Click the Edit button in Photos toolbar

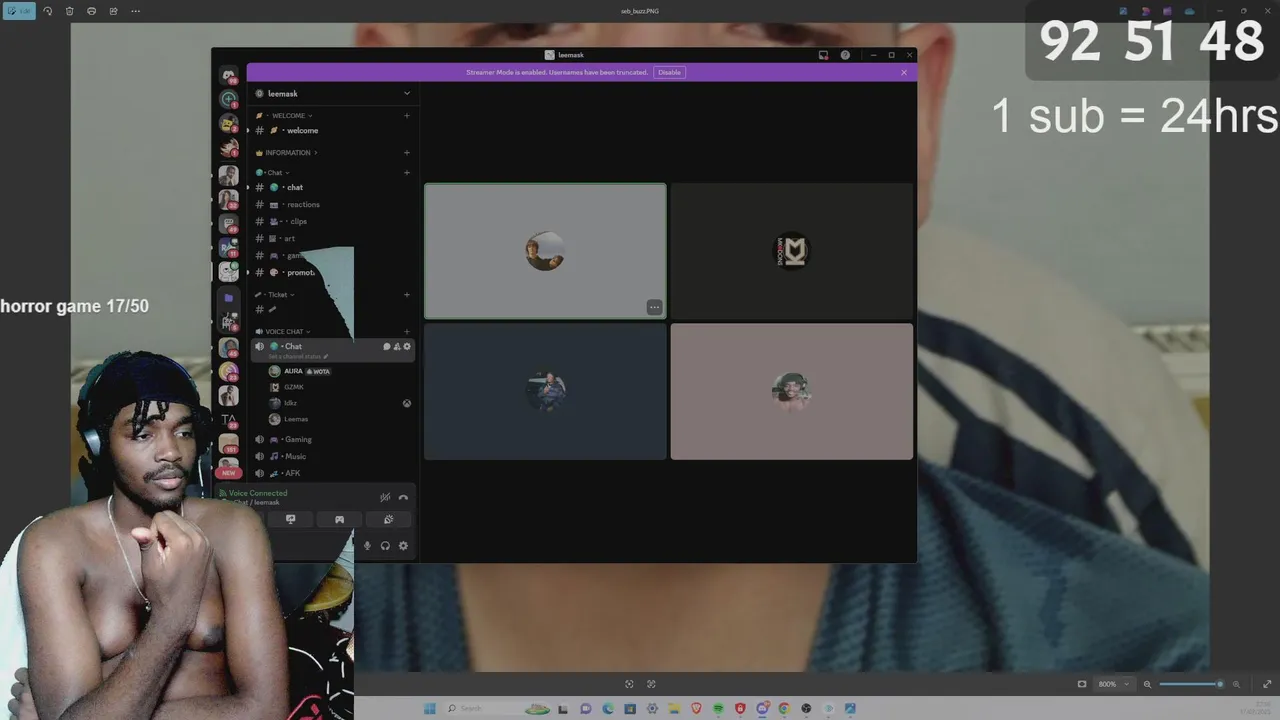coord(19,11)
